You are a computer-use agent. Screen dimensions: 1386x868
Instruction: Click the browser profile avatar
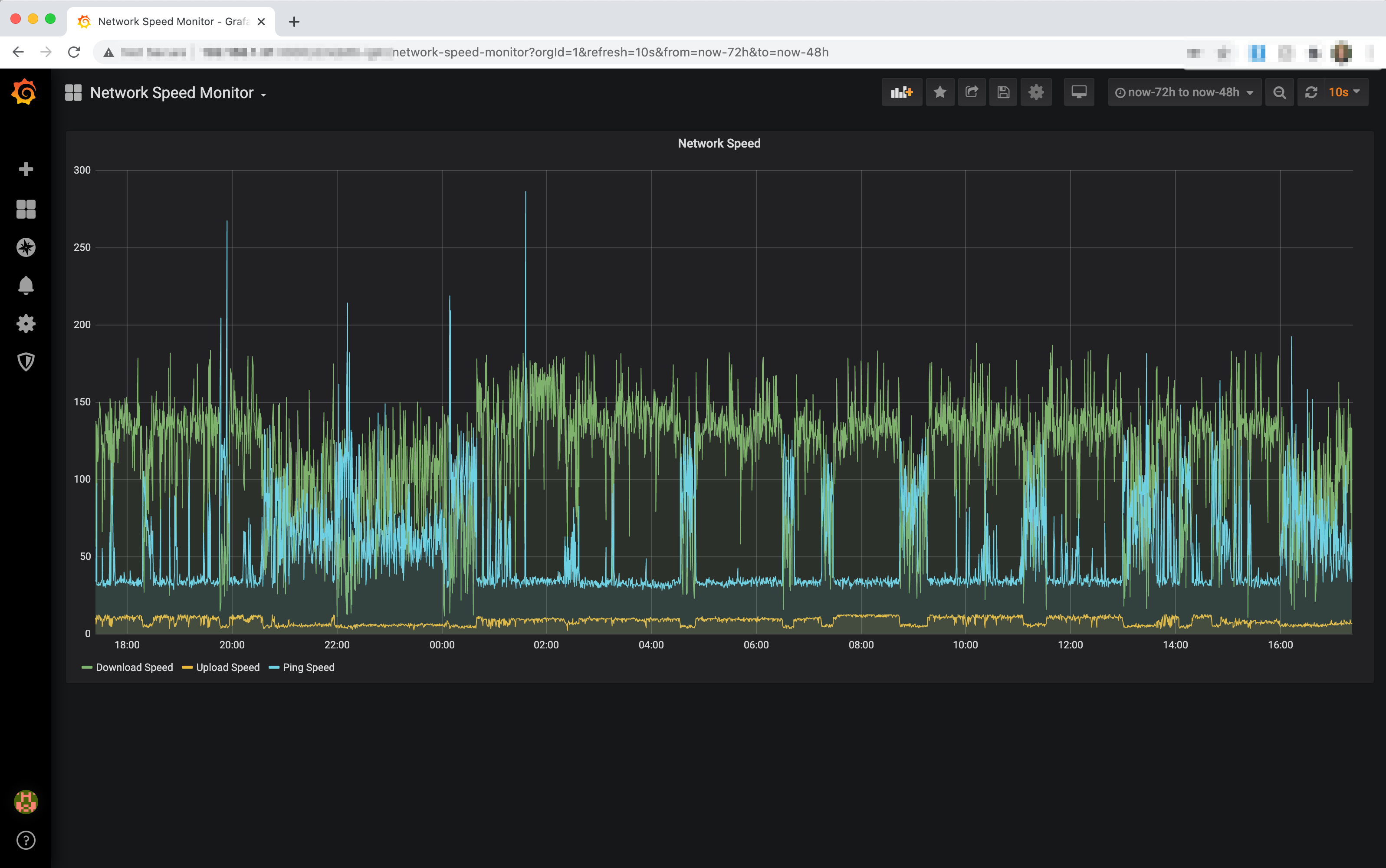(x=1341, y=52)
